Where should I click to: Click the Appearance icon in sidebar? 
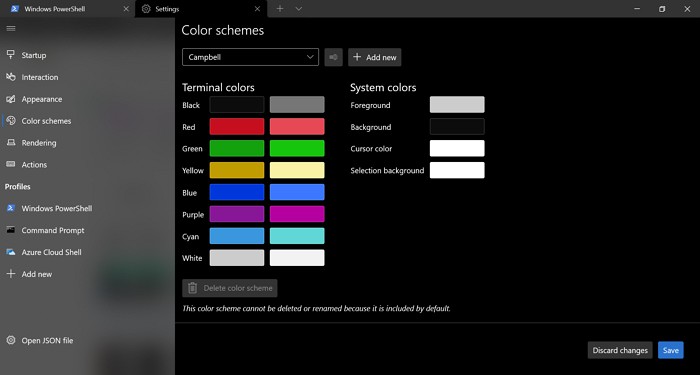[11, 99]
